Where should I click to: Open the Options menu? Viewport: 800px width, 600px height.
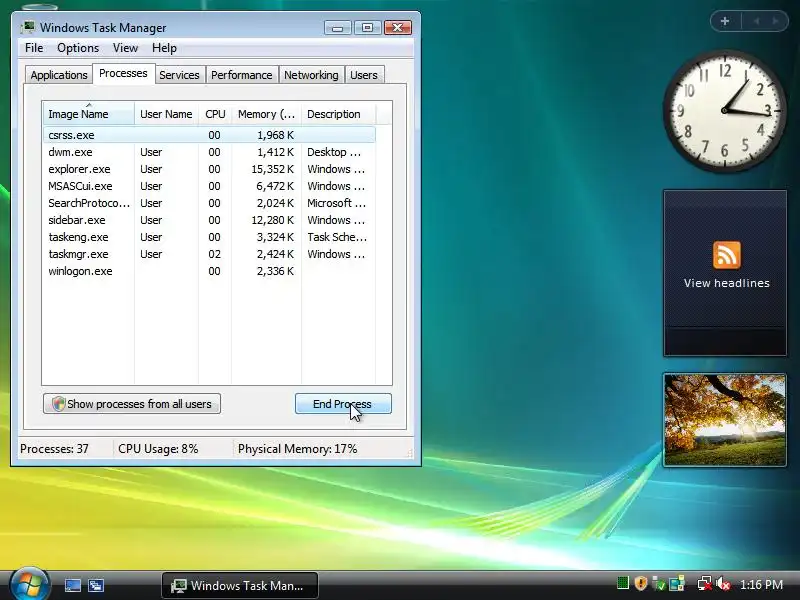78,48
